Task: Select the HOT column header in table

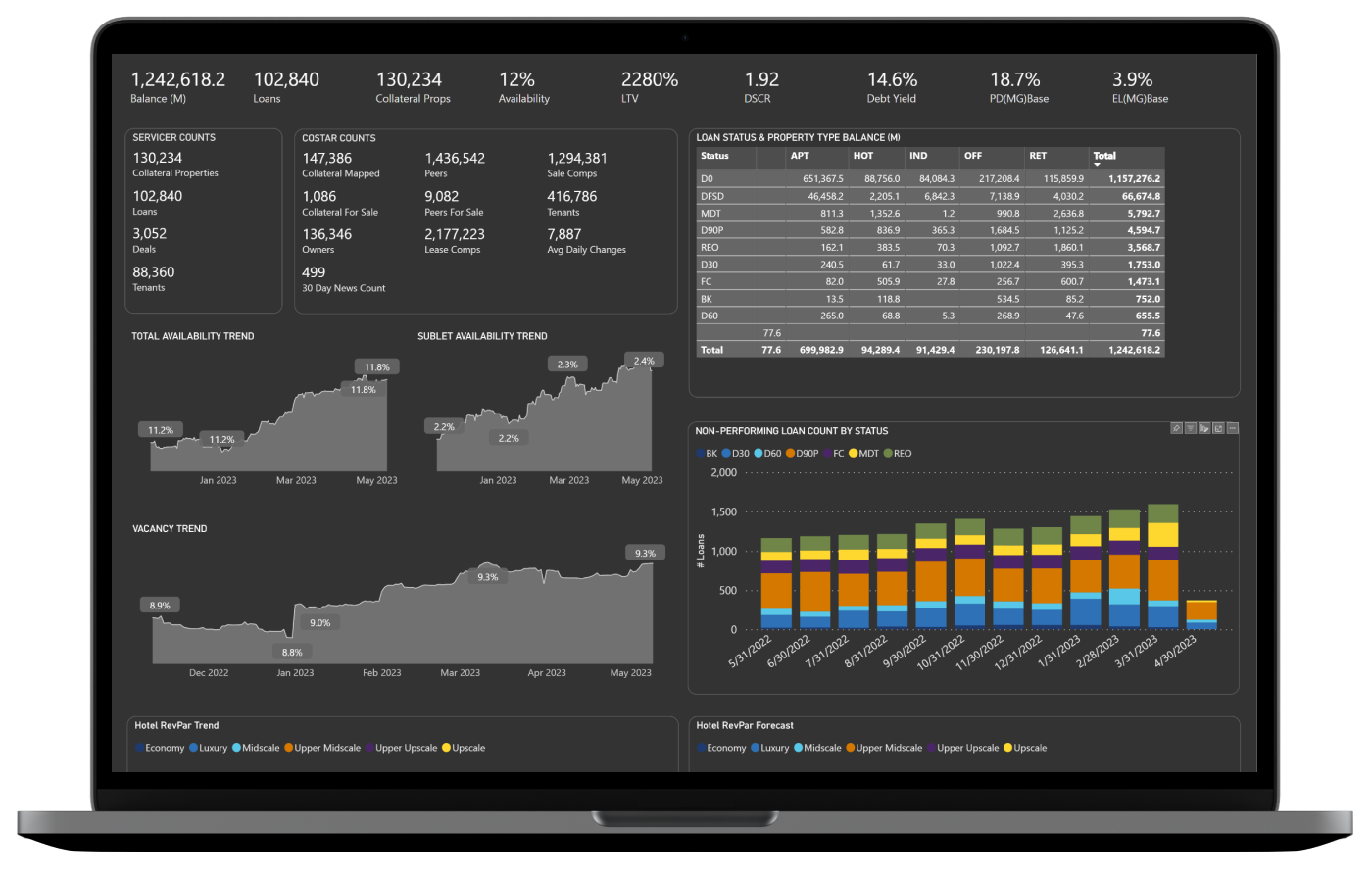Action: [x=862, y=156]
